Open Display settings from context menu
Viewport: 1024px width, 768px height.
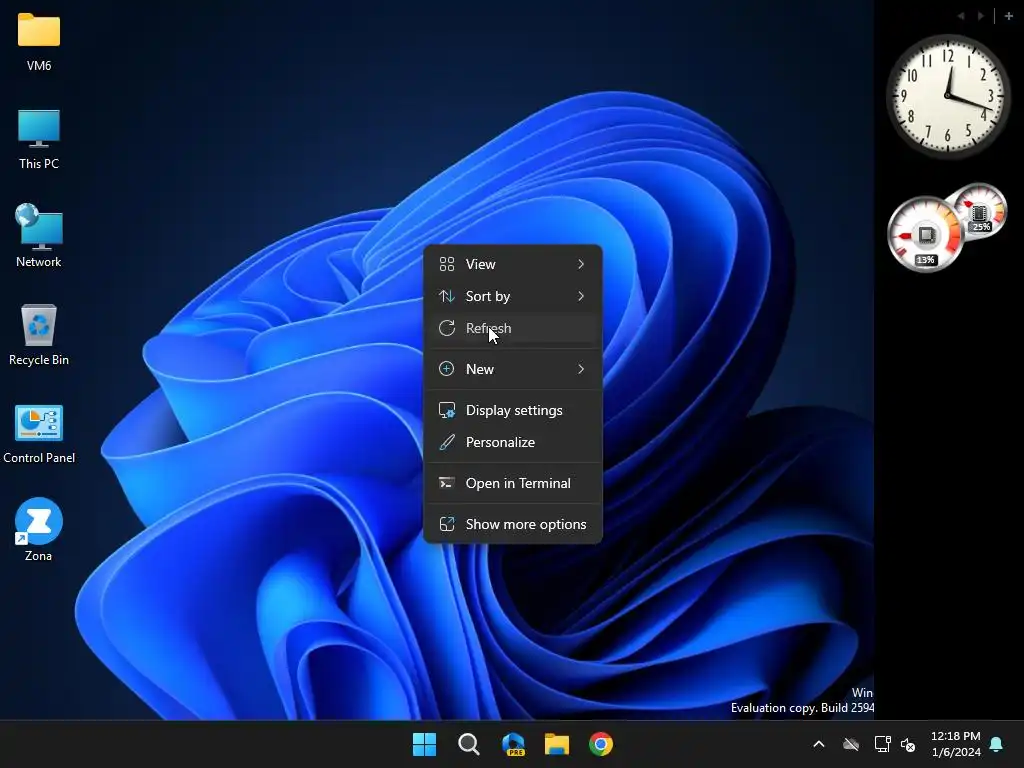[513, 410]
